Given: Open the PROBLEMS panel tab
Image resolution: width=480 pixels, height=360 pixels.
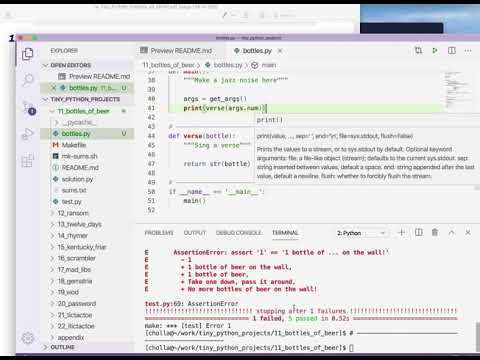Looking at the screenshot, I should 159,233.
